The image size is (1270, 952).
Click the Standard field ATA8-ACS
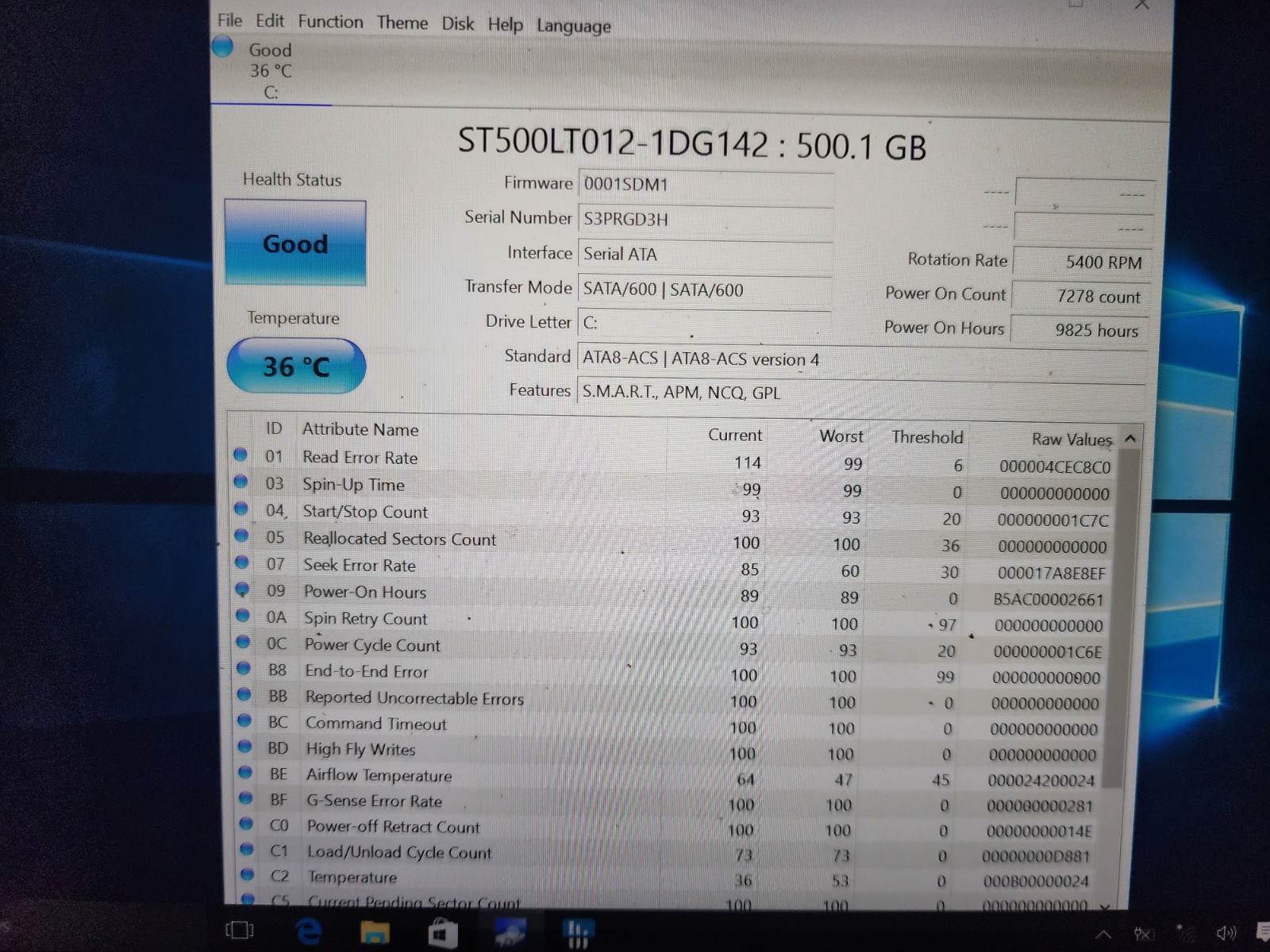pyautogui.click(x=861, y=359)
